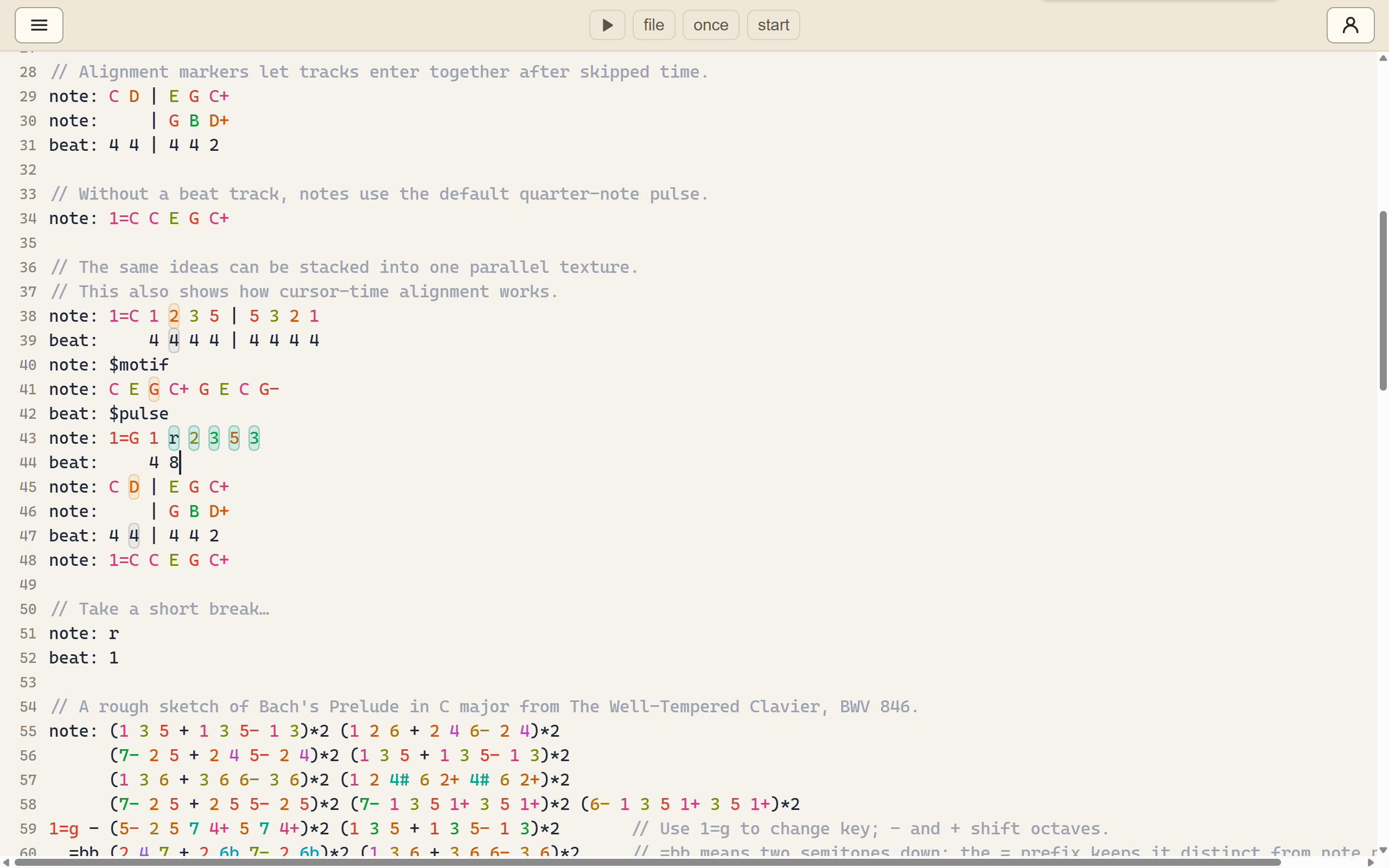Click line number 49 in the gutter
Viewport: 1389px width, 868px height.
(28, 585)
